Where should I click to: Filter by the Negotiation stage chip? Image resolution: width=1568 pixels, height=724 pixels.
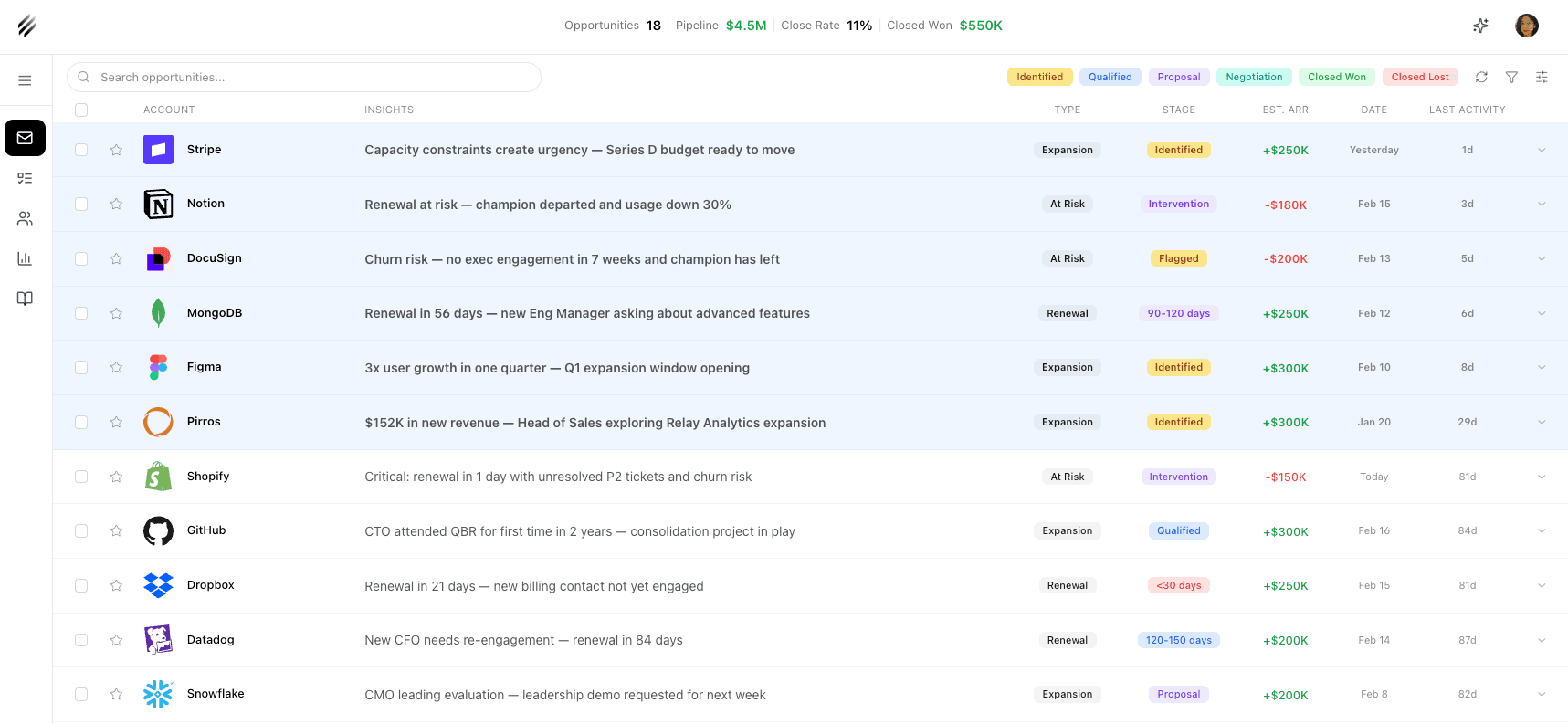pos(1254,77)
